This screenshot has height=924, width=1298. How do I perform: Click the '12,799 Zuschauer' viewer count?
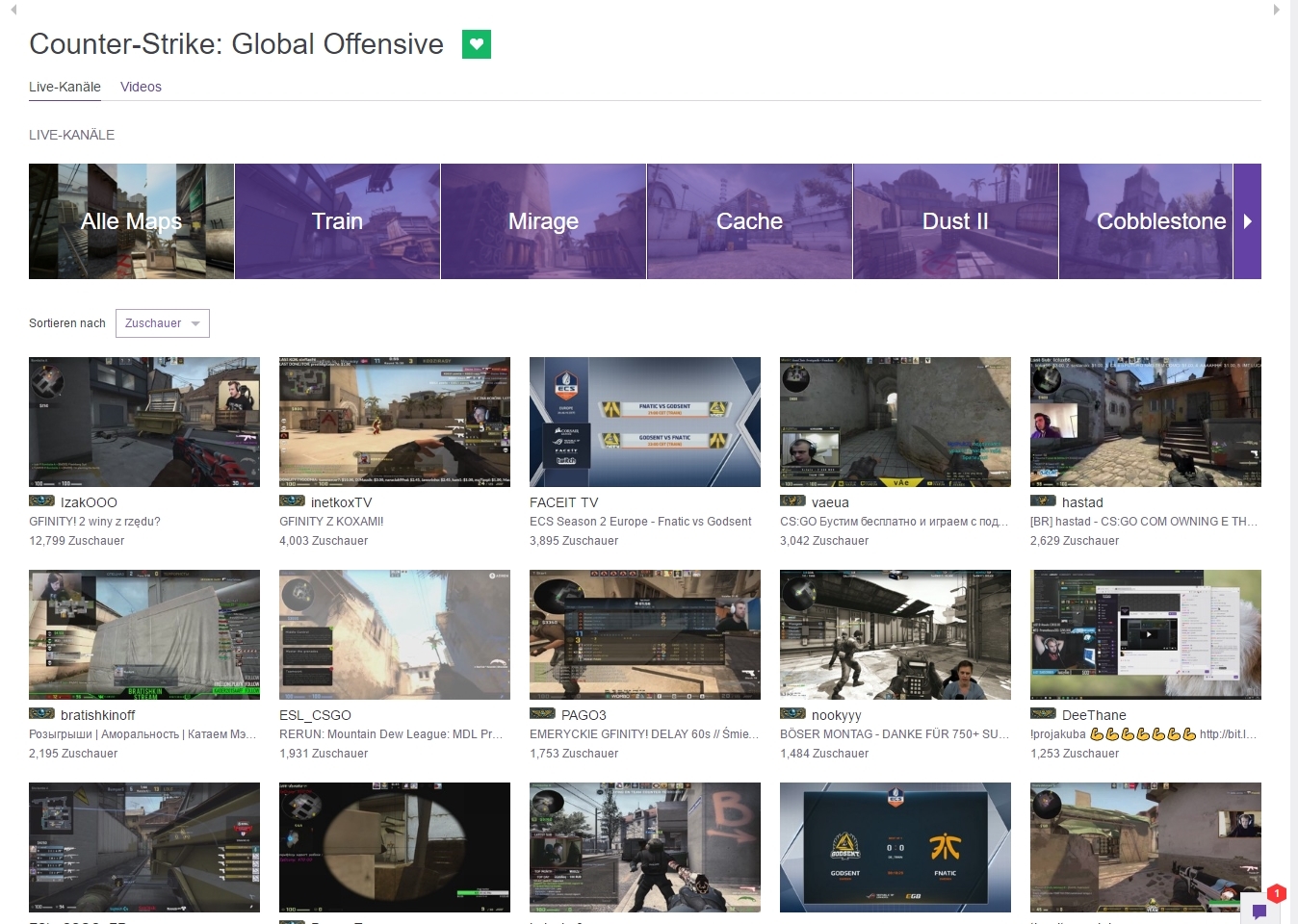(x=76, y=541)
